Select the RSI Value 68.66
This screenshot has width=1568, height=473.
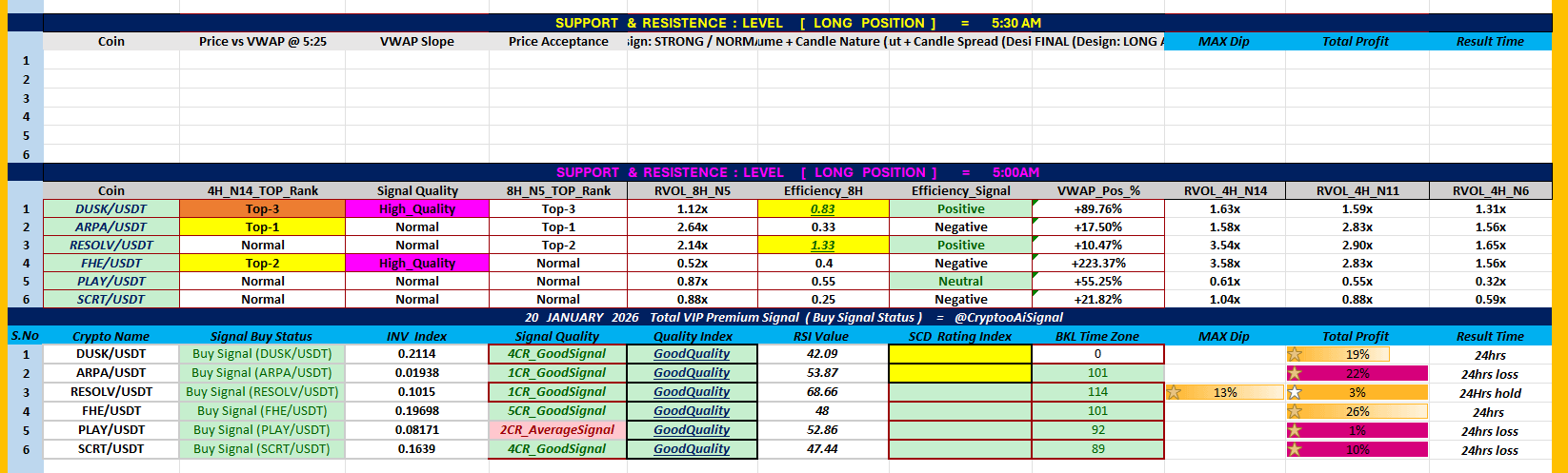tap(822, 392)
